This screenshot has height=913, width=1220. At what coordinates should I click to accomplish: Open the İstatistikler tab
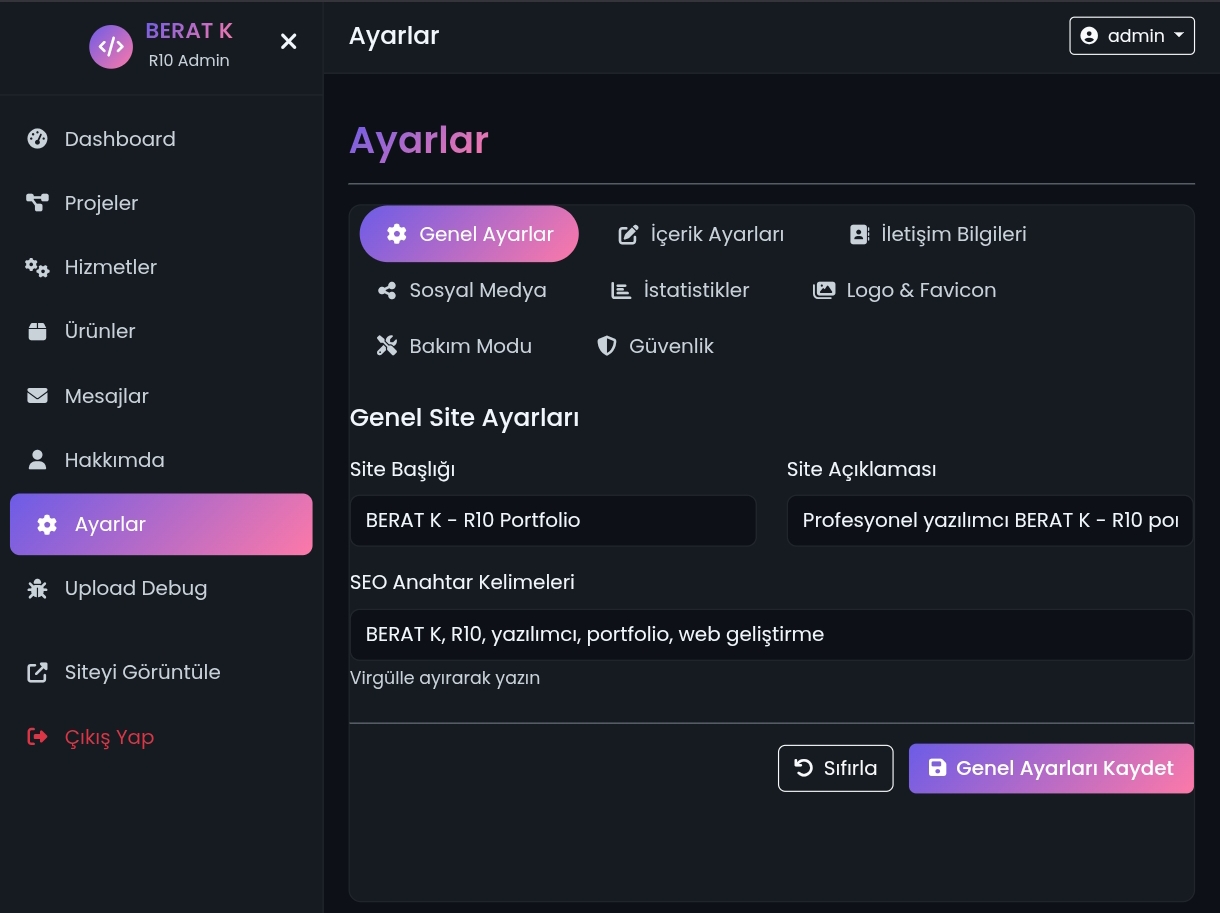pyautogui.click(x=680, y=290)
